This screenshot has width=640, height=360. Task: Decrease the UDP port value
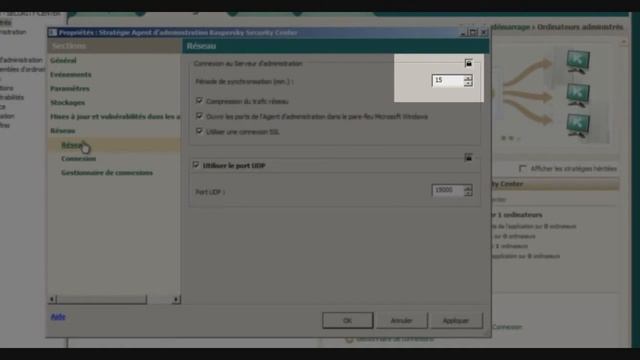[468, 193]
